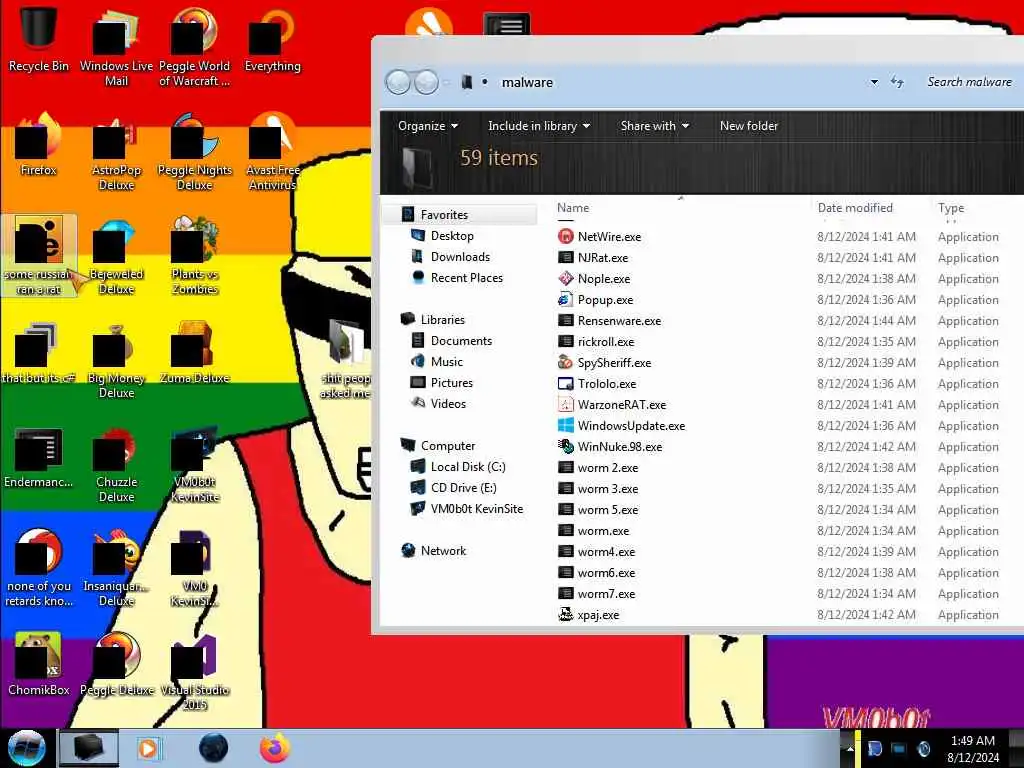Select the rickroll.exe file

coord(605,342)
